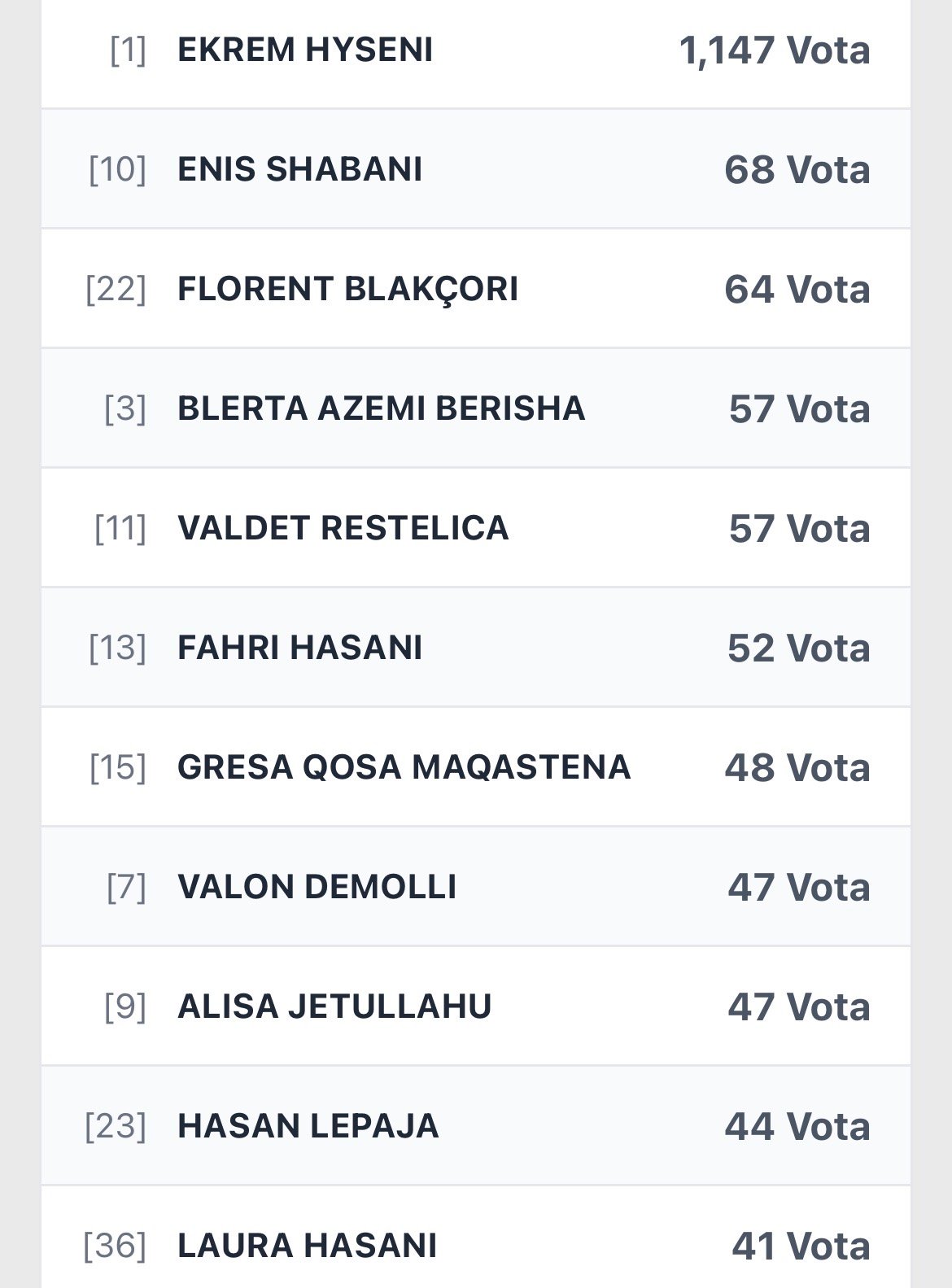
Task: Click Blerta Azemi Berisha name
Action: click(381, 408)
